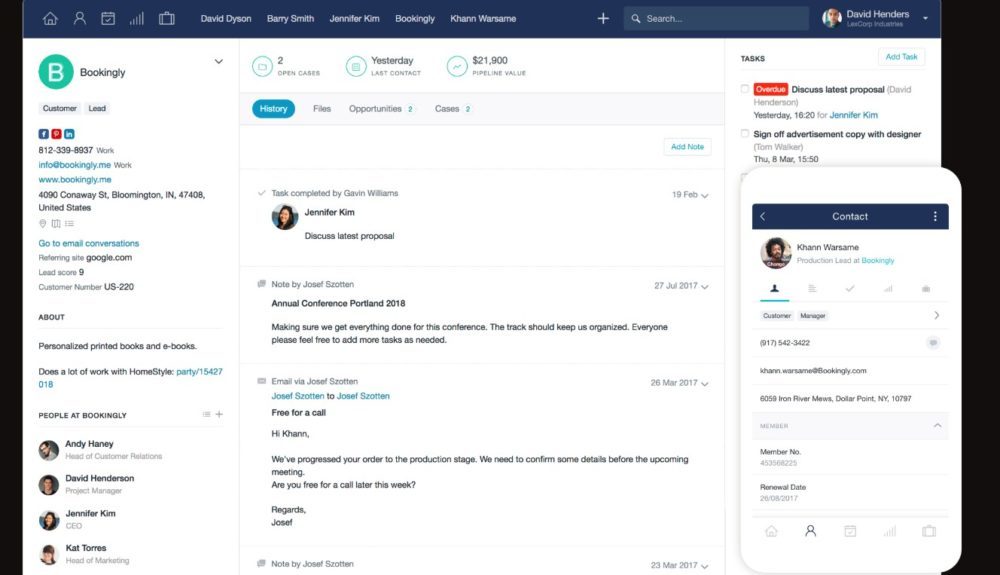Open Bookingly's LinkedIn profile icon
The height and width of the screenshot is (575, 1000).
click(69, 134)
